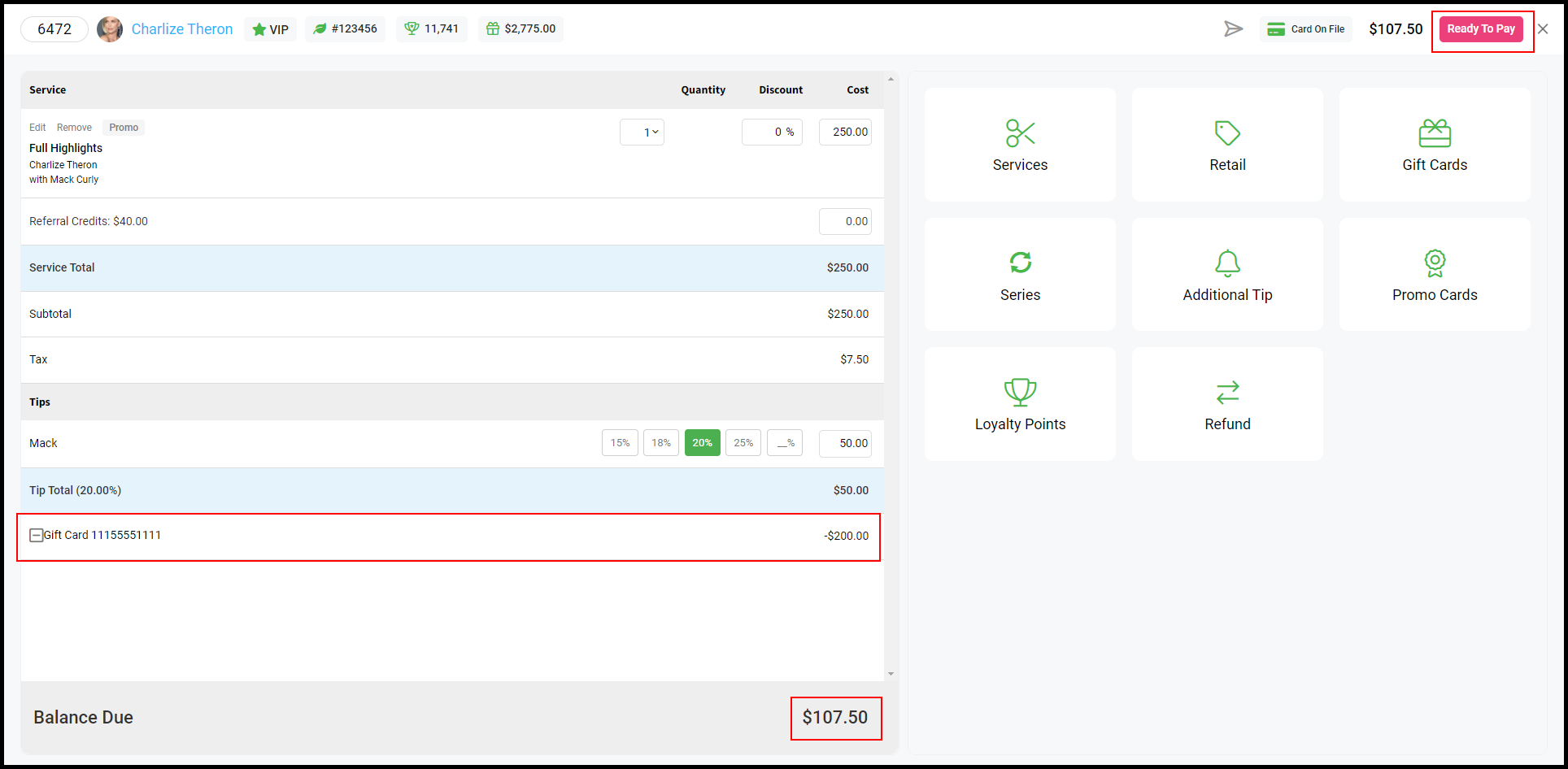Select the Additional Tip bell tile
The width and height of the screenshot is (1568, 769).
tap(1227, 274)
